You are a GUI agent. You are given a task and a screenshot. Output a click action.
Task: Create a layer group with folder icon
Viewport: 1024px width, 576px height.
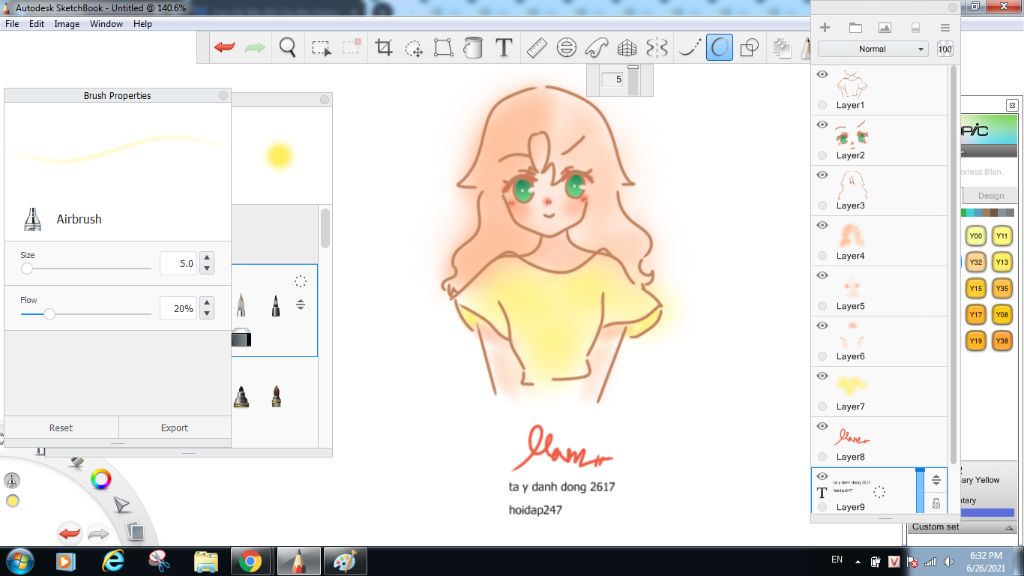coord(855,27)
